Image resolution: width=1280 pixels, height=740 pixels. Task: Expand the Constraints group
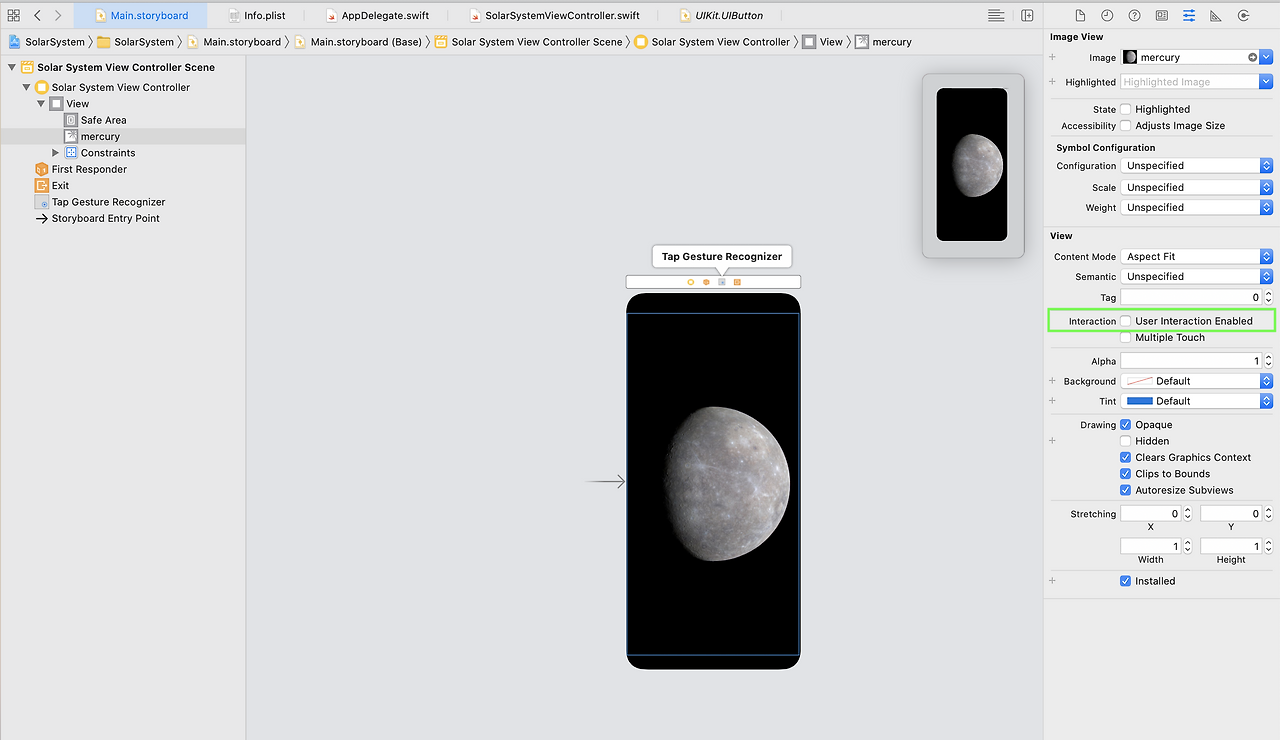point(56,153)
